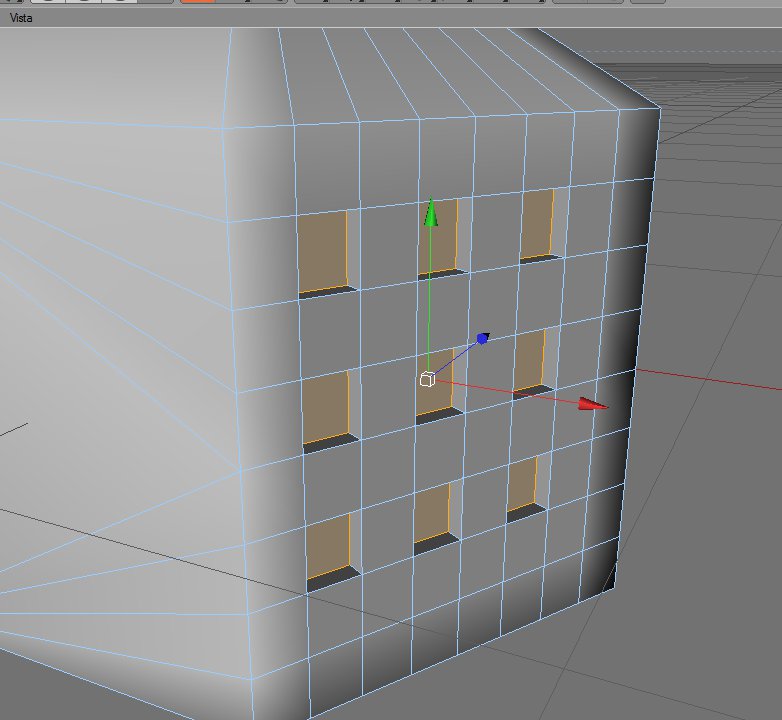Select the bottom-middle orange window polygon
This screenshot has width=782, height=720.
click(x=431, y=513)
